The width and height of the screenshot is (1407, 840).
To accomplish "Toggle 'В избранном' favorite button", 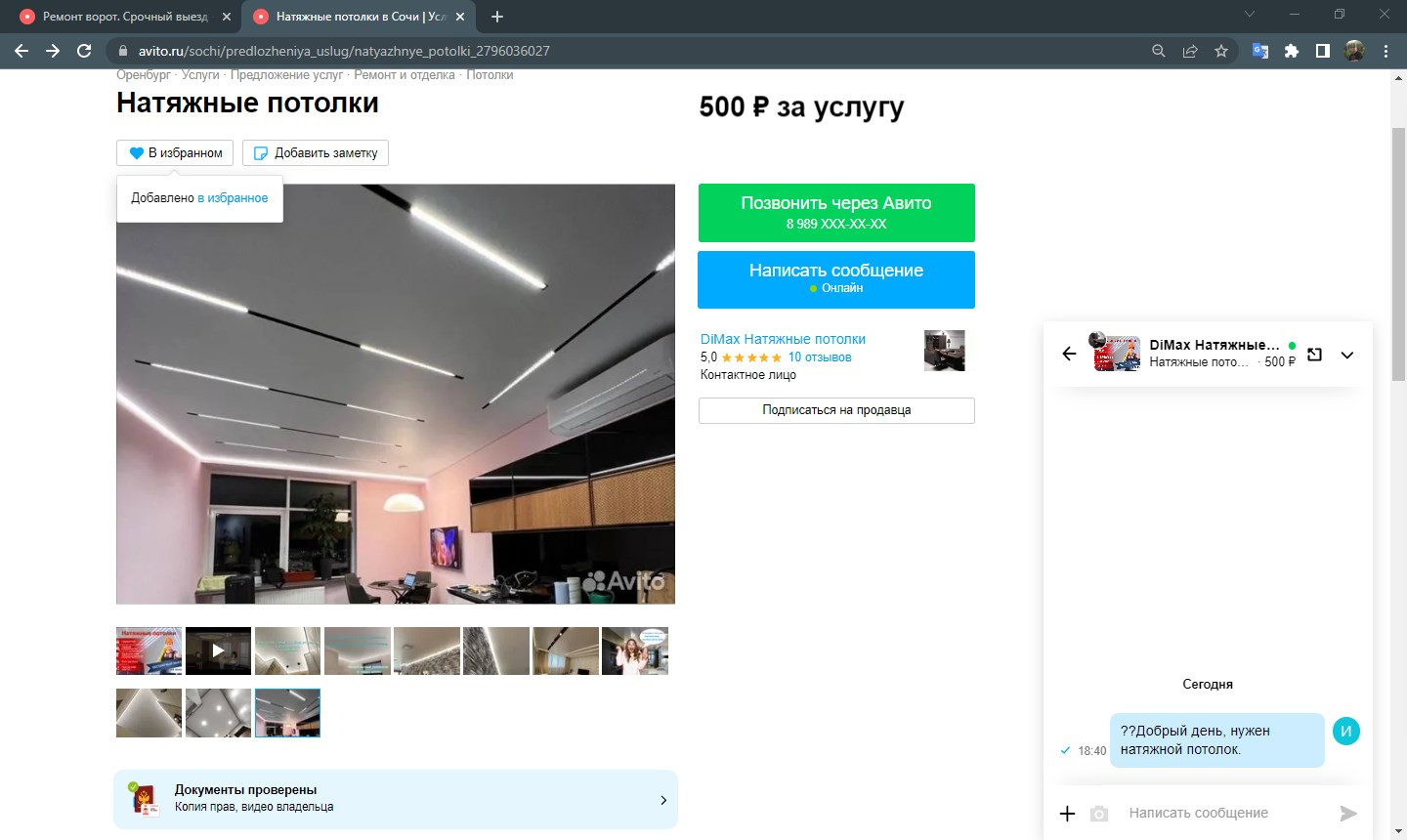I will (175, 152).
